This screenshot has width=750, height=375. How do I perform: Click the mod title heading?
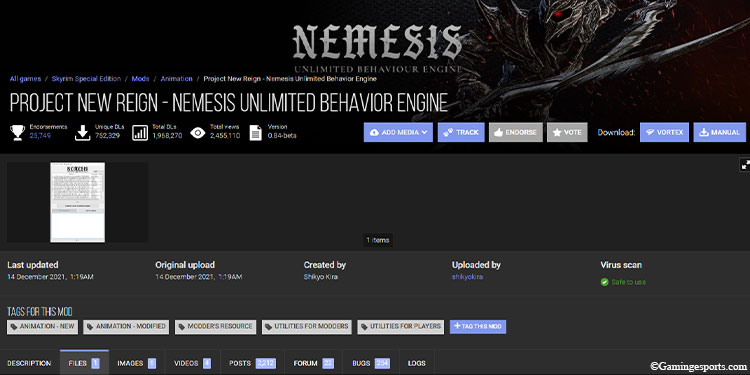click(x=229, y=102)
